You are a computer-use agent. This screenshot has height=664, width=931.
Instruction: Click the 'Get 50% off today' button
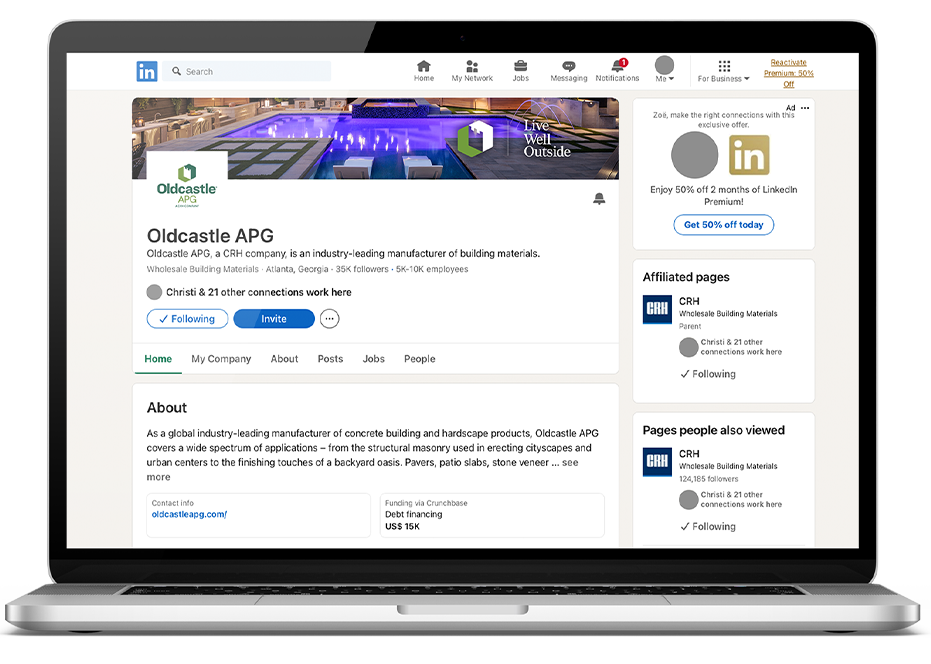[x=723, y=225]
